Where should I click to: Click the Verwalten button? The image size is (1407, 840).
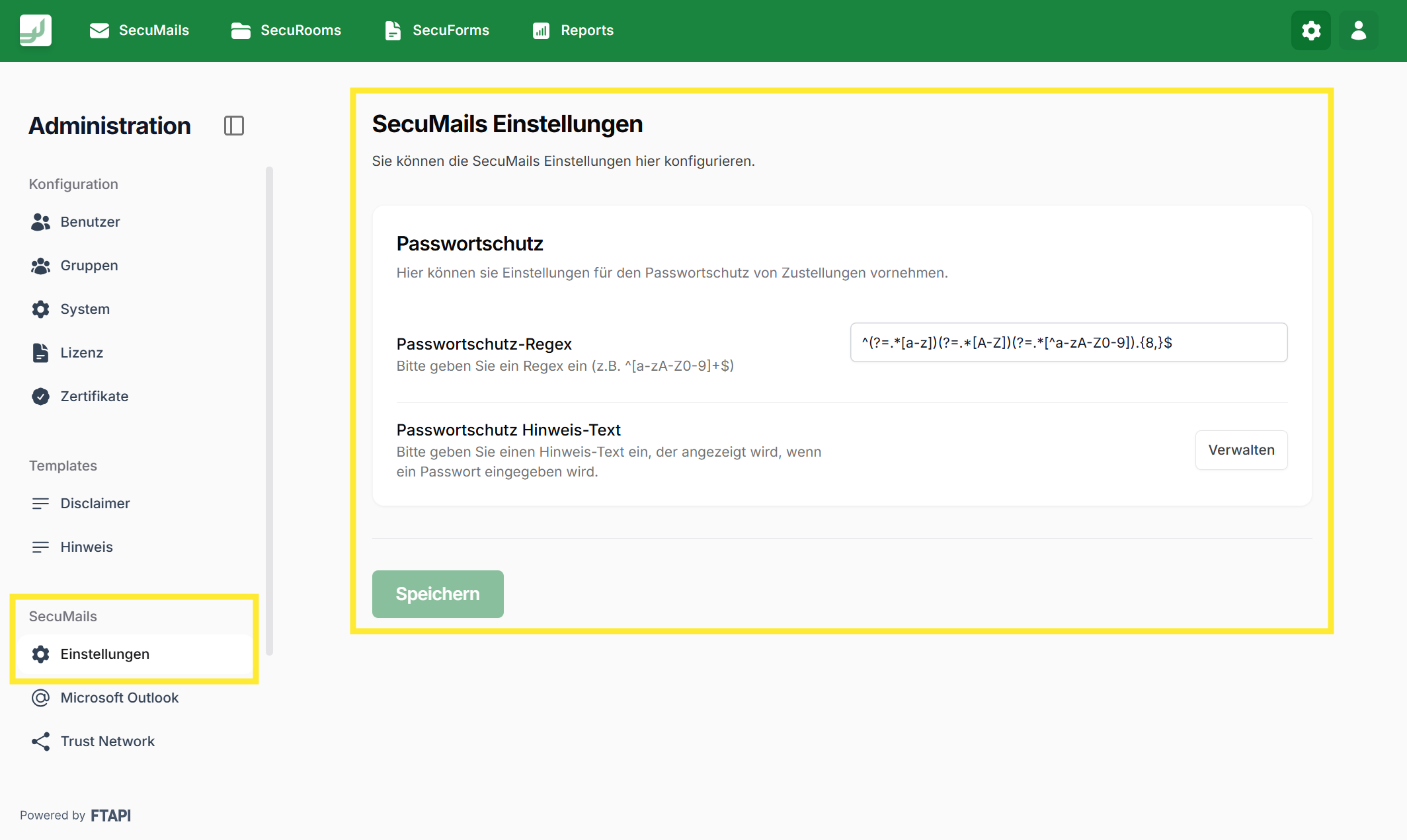click(1240, 450)
